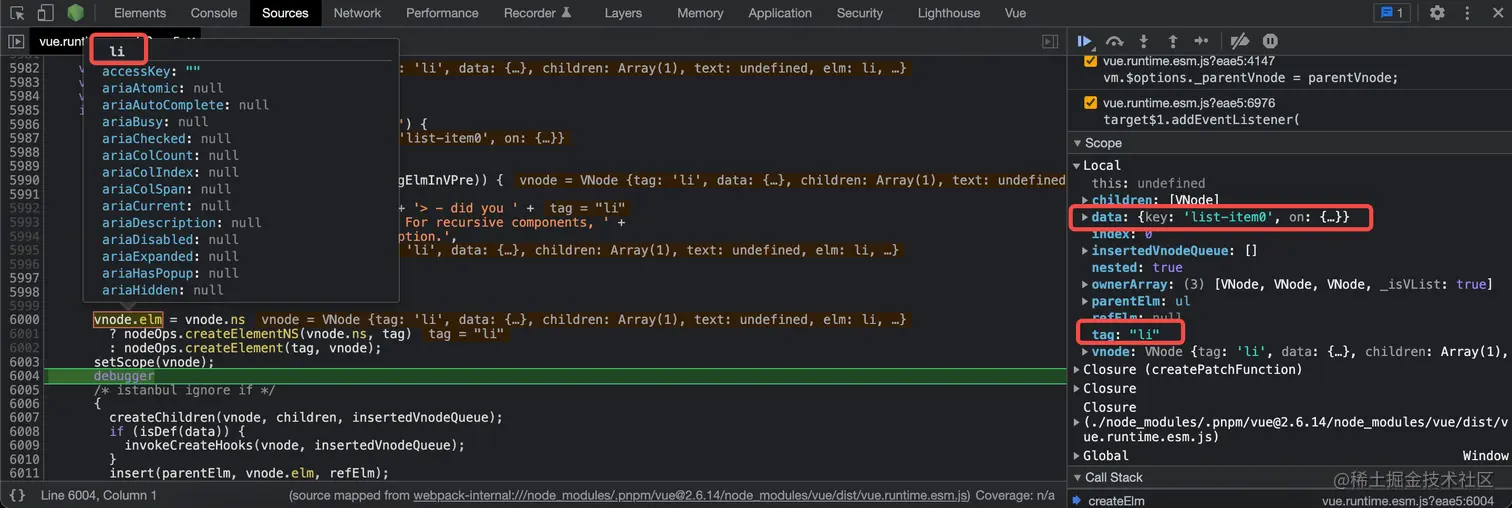Screen dimensions: 1512x508
Task: Expand the data object in Local scope
Action: (1085, 217)
